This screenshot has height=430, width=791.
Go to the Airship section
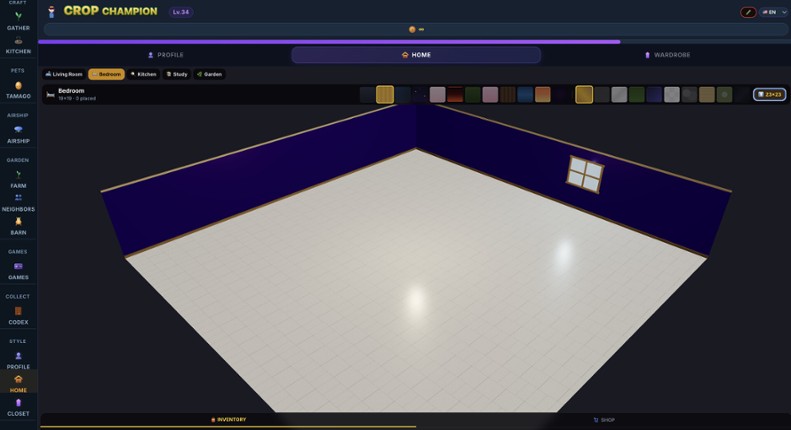coord(18,134)
